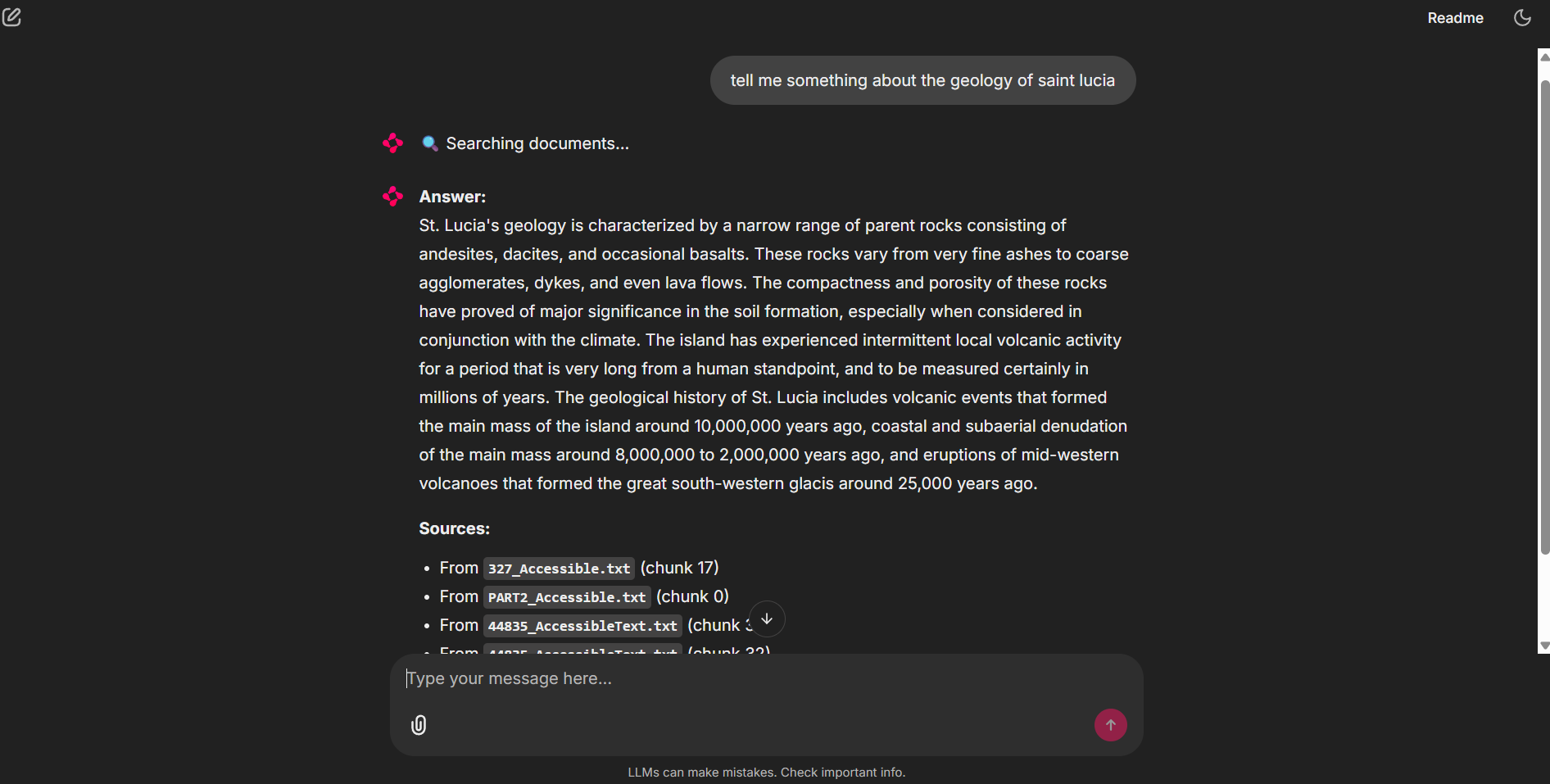Click the scrollbar up arrow

[x=1544, y=57]
